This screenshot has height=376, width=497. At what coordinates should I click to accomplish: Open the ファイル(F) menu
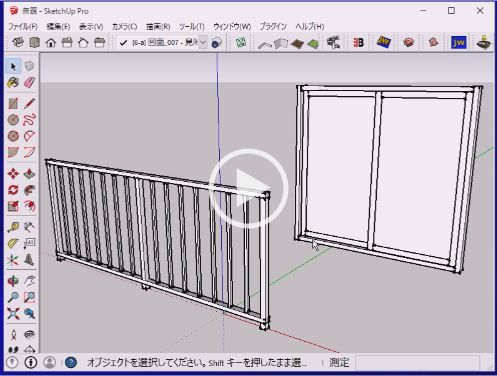click(x=22, y=26)
